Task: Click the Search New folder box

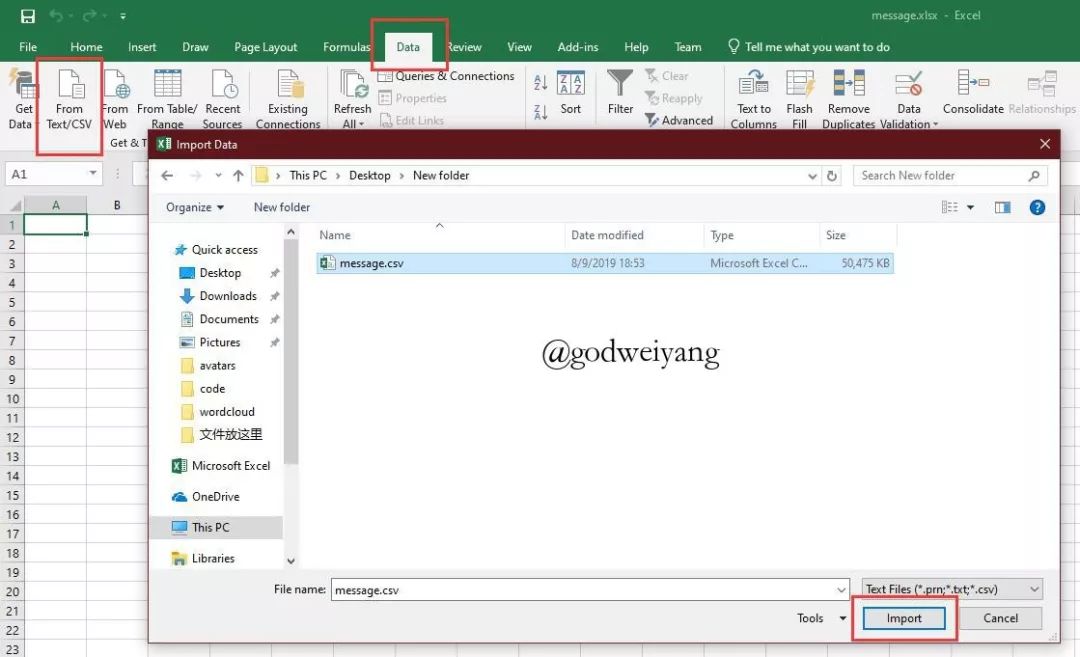Action: click(x=950, y=176)
